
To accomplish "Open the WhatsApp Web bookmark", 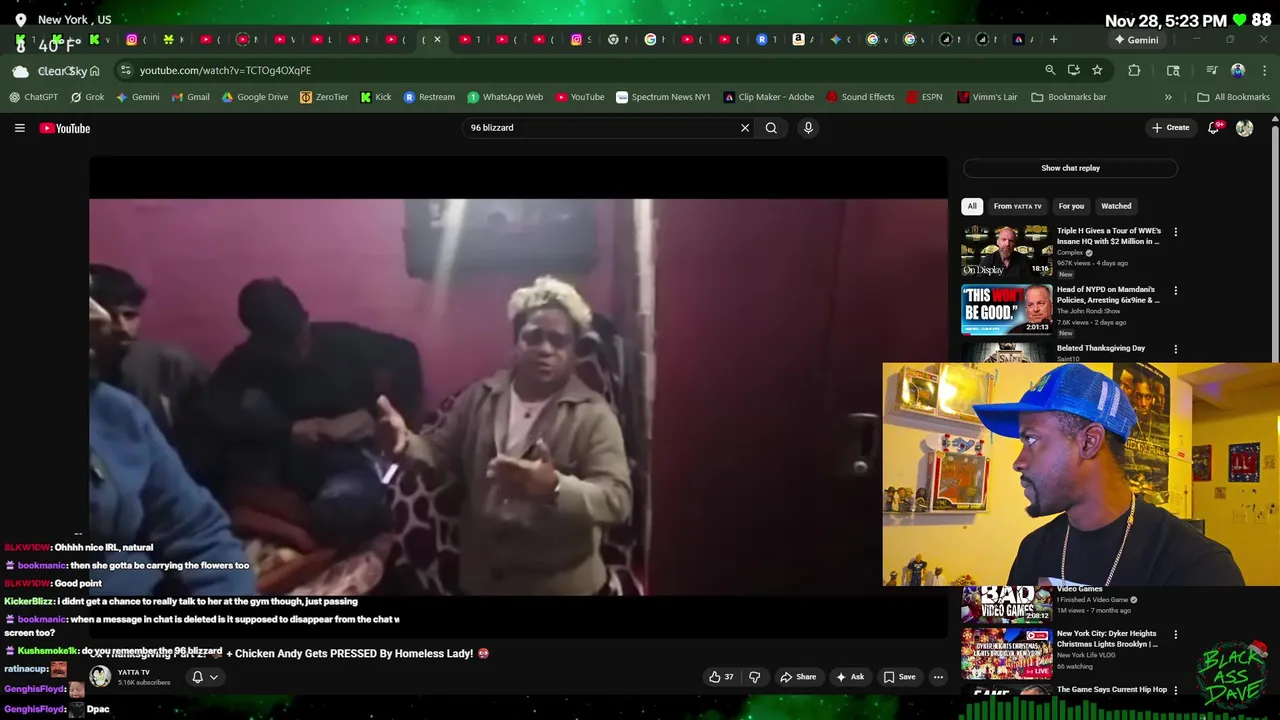I will click(x=505, y=97).
